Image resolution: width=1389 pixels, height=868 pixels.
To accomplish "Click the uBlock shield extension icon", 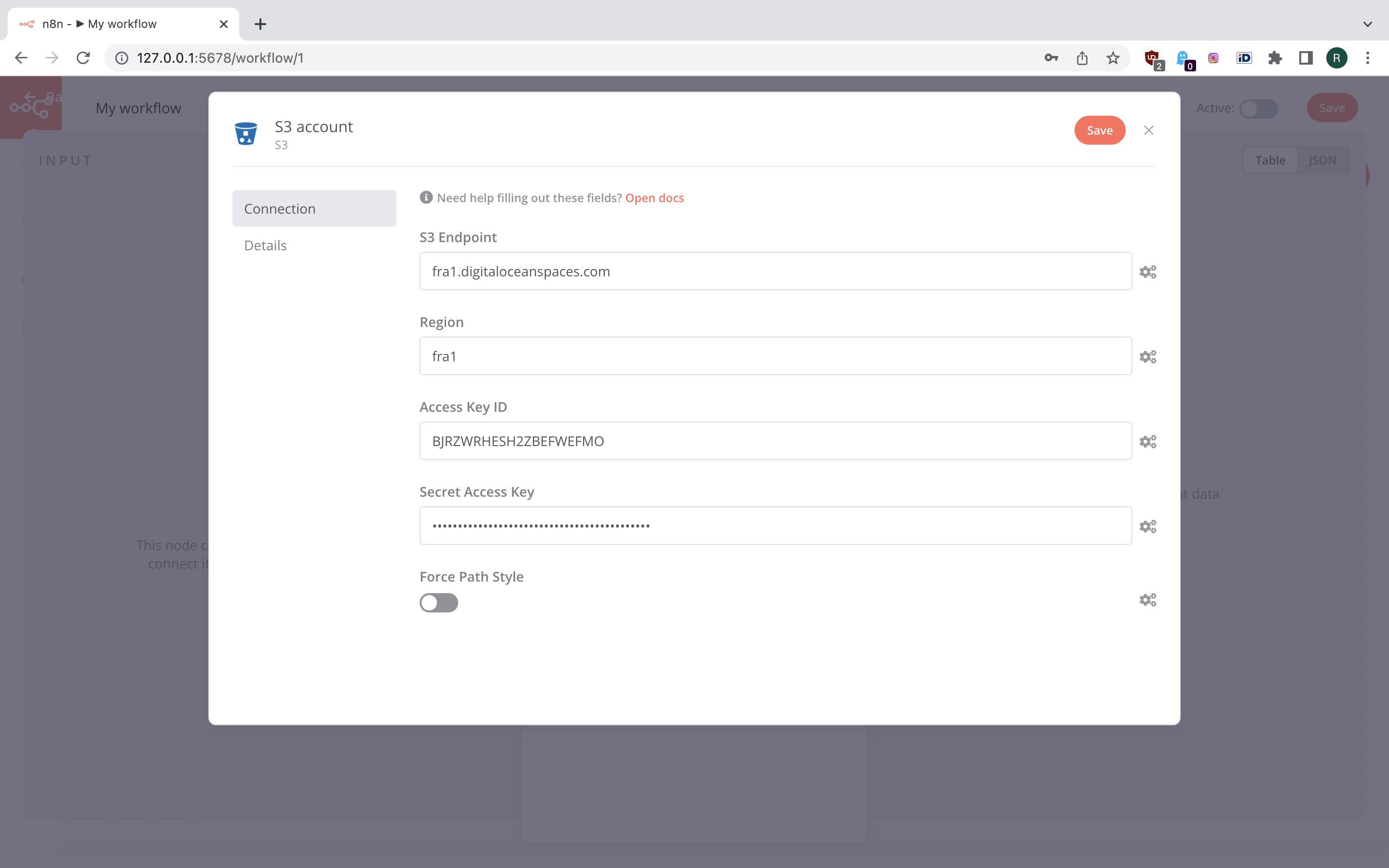I will point(1153,59).
